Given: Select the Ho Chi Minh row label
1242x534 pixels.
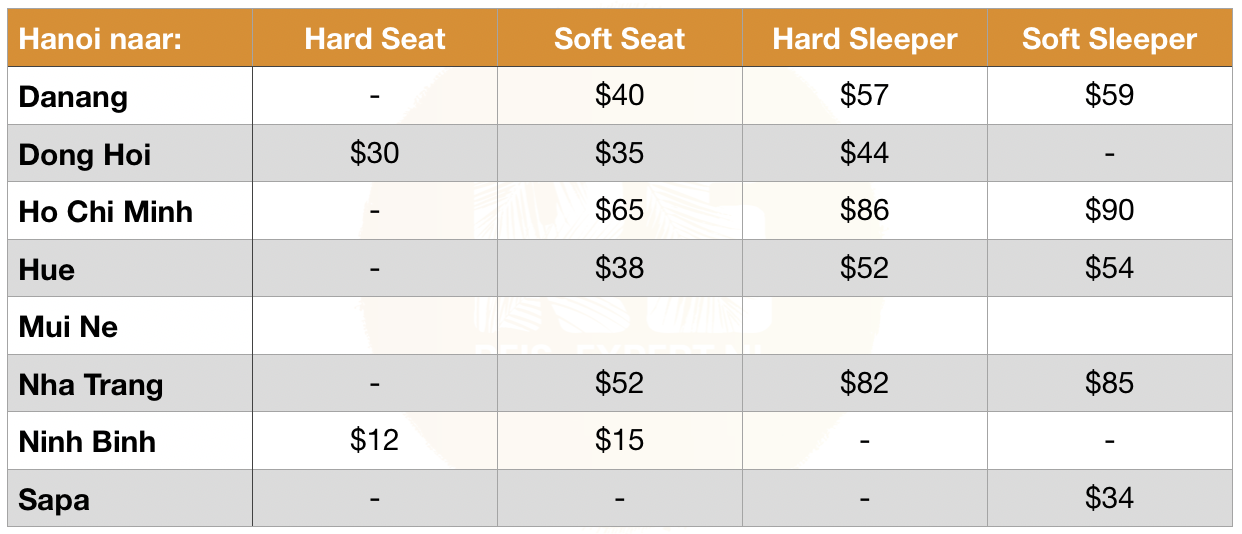Looking at the screenshot, I should 106,212.
